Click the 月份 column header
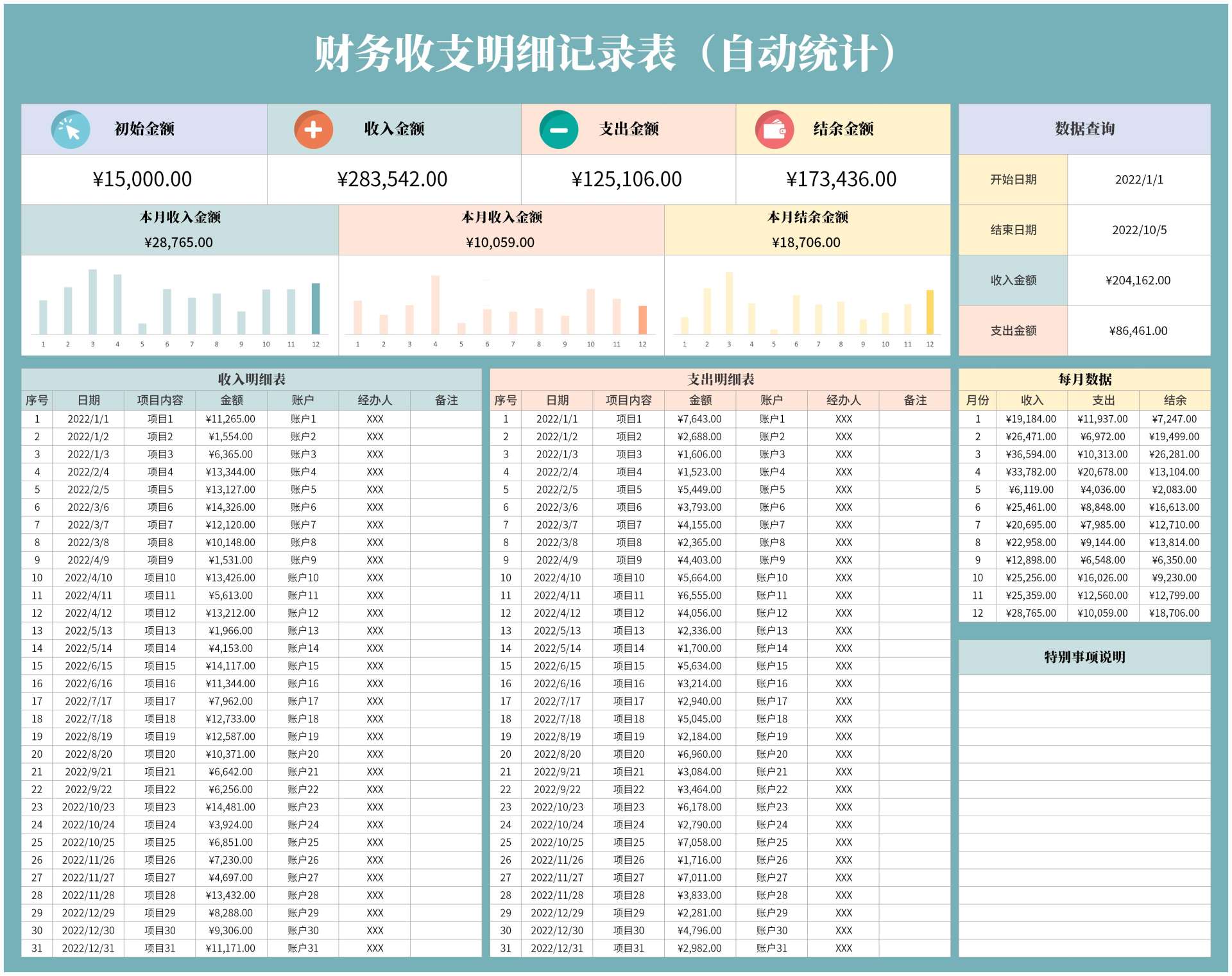The height and width of the screenshot is (976, 1232). tap(978, 400)
